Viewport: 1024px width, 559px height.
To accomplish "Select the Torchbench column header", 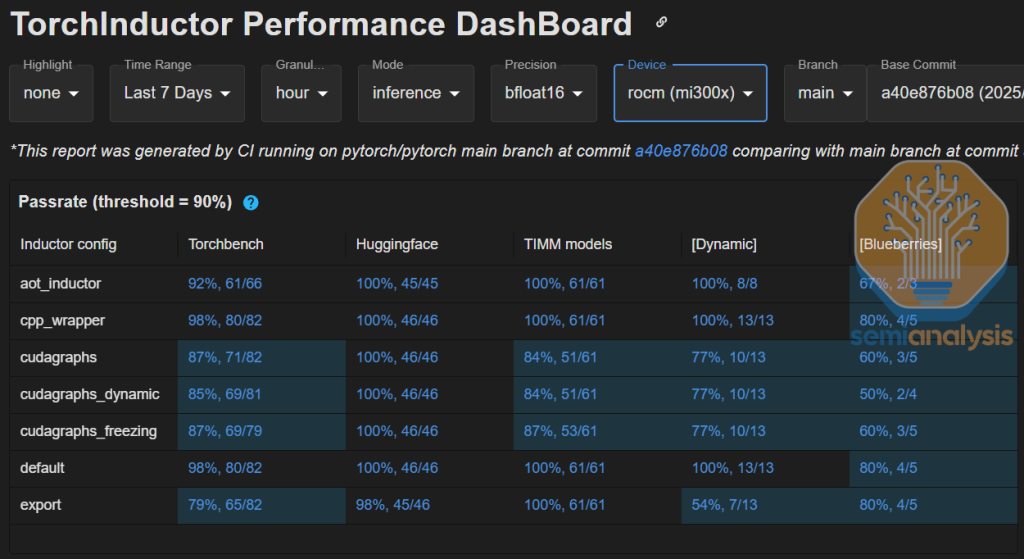I will (226, 244).
